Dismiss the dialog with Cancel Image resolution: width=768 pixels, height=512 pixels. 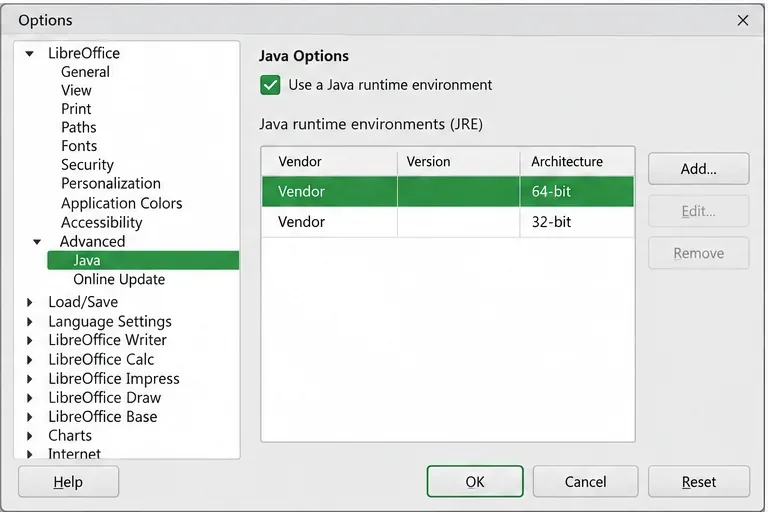pos(585,482)
